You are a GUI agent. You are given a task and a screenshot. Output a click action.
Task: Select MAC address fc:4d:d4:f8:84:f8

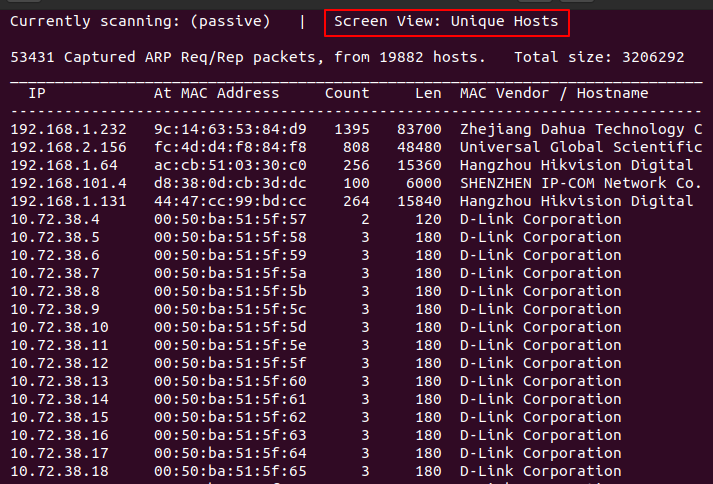tap(230, 147)
